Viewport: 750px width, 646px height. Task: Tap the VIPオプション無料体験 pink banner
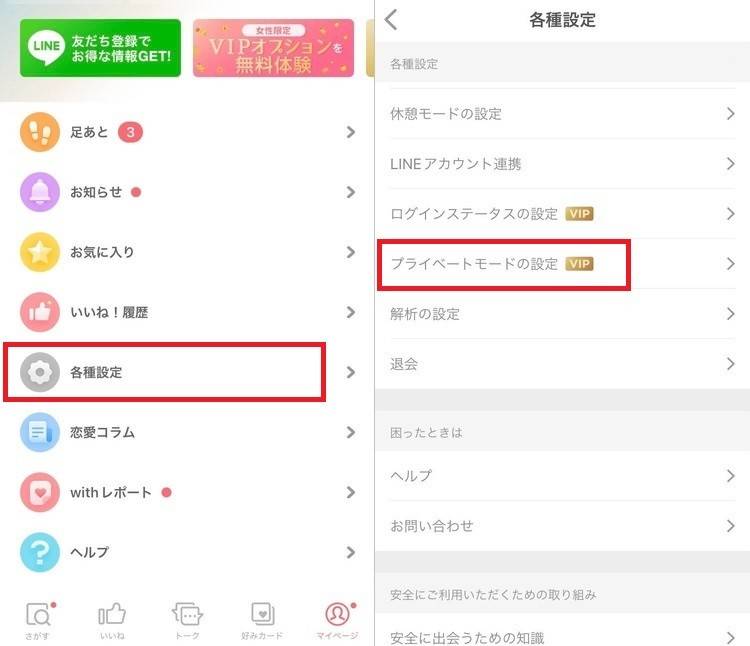coord(274,48)
